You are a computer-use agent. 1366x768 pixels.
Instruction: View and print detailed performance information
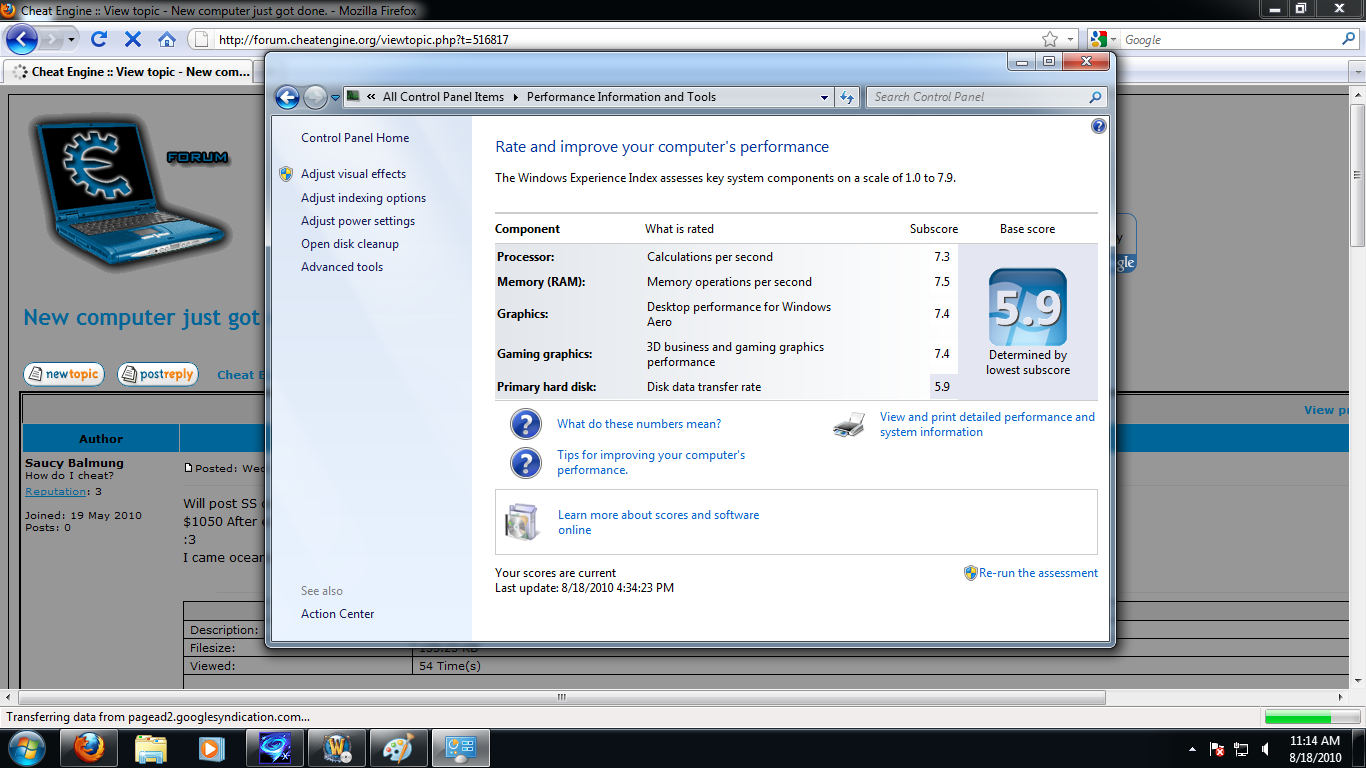(x=987, y=424)
